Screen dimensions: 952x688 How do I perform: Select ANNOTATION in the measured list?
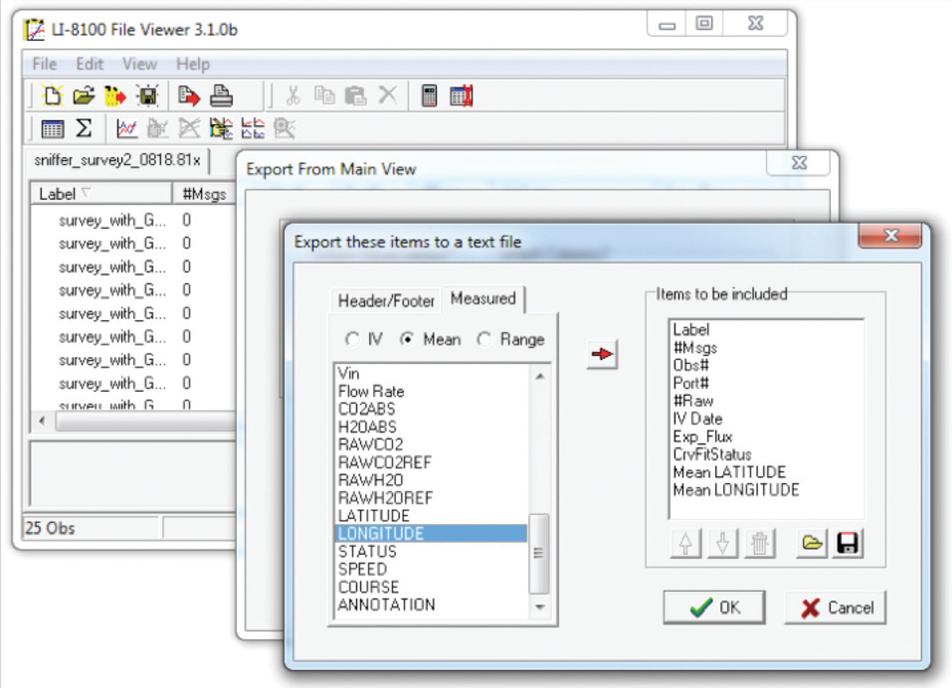[431, 605]
